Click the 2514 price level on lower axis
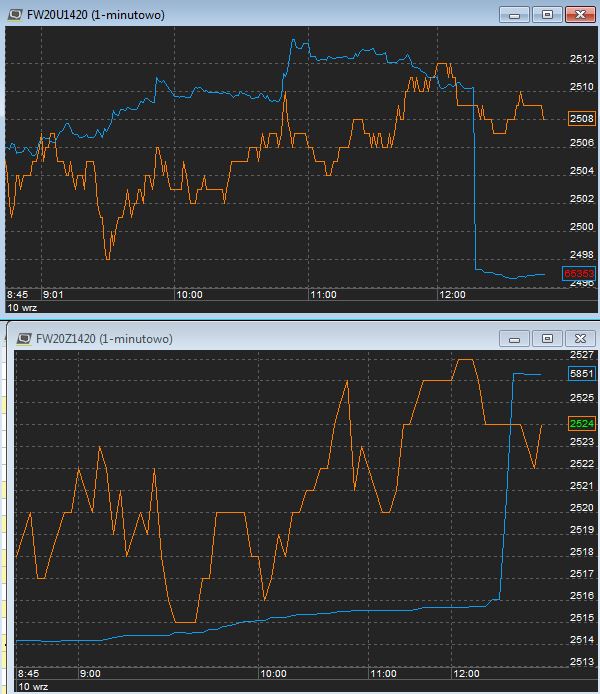 582,640
